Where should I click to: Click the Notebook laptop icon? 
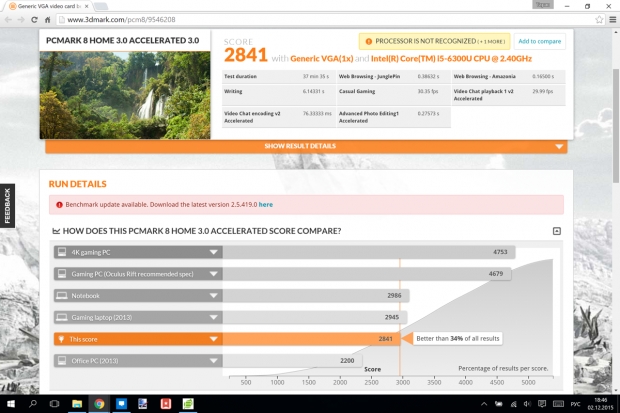point(62,296)
